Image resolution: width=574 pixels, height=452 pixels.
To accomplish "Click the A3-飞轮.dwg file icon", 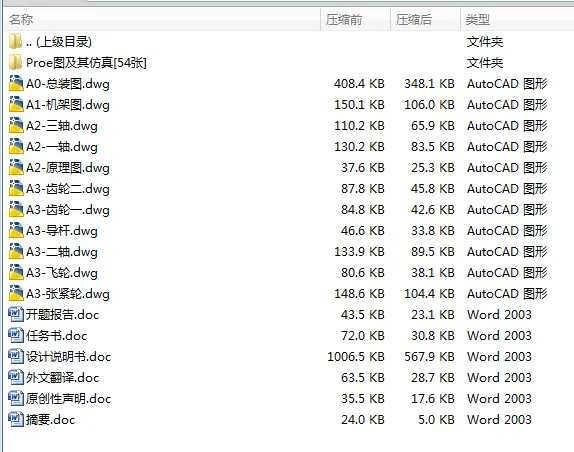I will pos(16,272).
